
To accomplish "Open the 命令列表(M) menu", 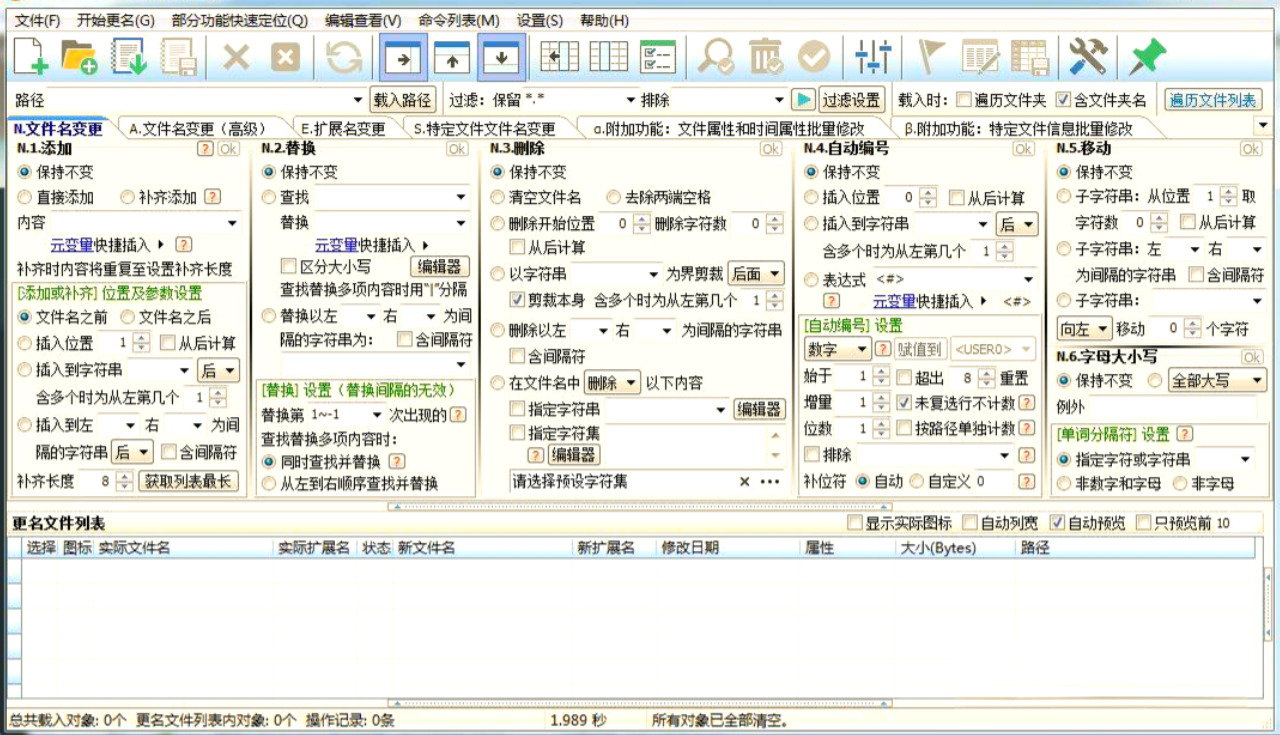I will click(459, 20).
